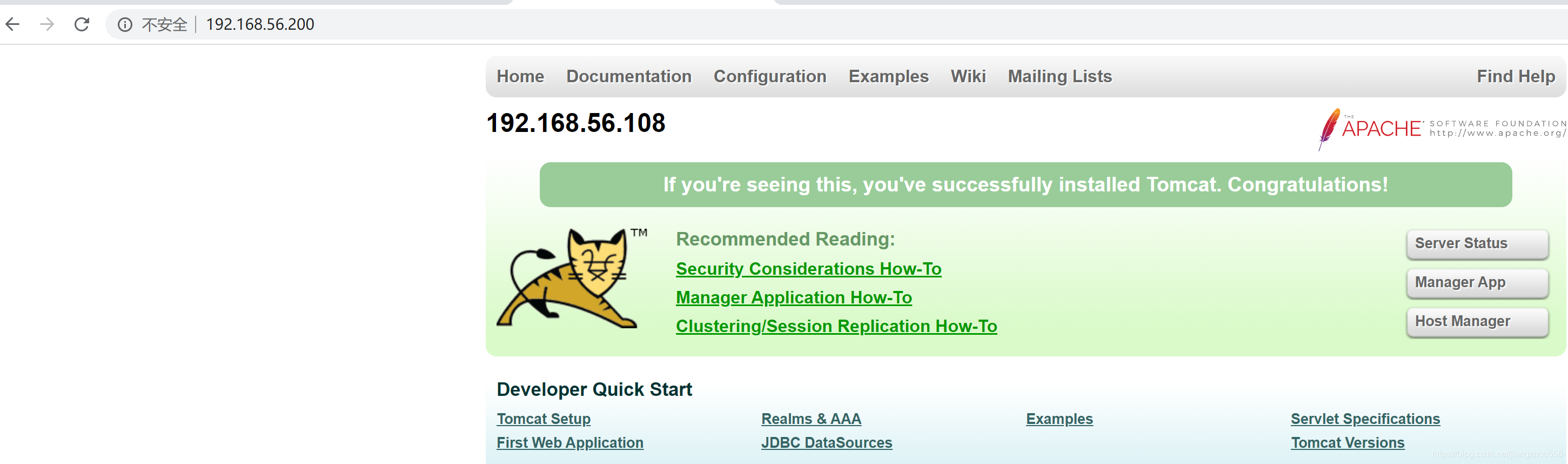Open the site info icon in address bar
The height and width of the screenshot is (464, 1568).
125,24
